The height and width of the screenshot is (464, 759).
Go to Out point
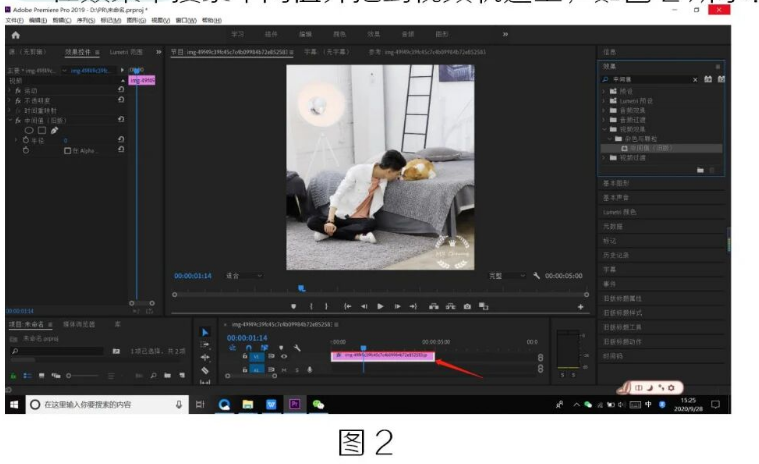point(413,306)
